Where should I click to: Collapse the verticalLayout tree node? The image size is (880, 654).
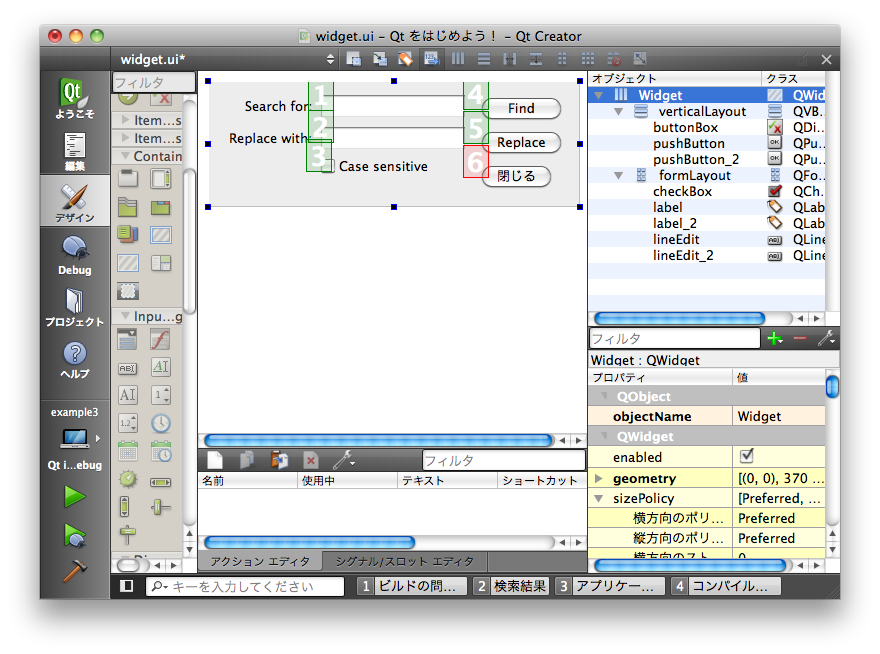tap(620, 112)
